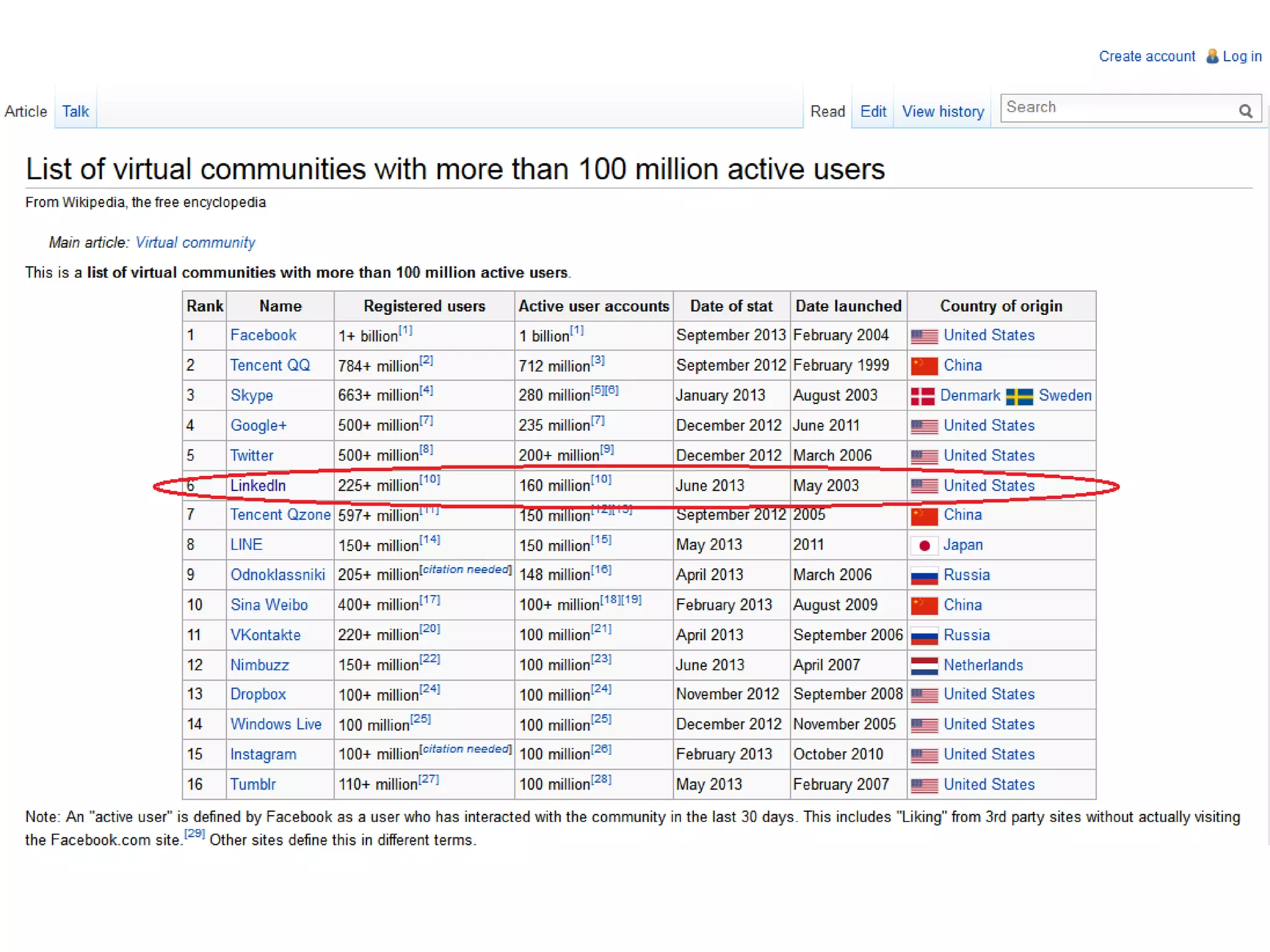Viewport: 1270px width, 952px height.
Task: Click the Sweden flag icon in Skype row
Action: [x=1019, y=396]
